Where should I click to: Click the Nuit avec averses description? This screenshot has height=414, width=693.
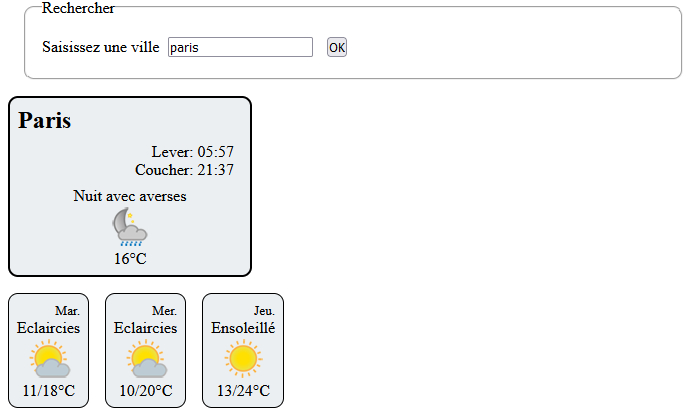pyautogui.click(x=130, y=196)
